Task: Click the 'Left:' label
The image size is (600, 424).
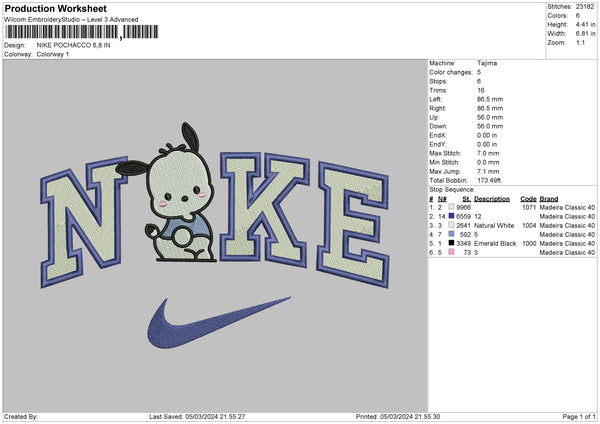Action: [x=435, y=99]
